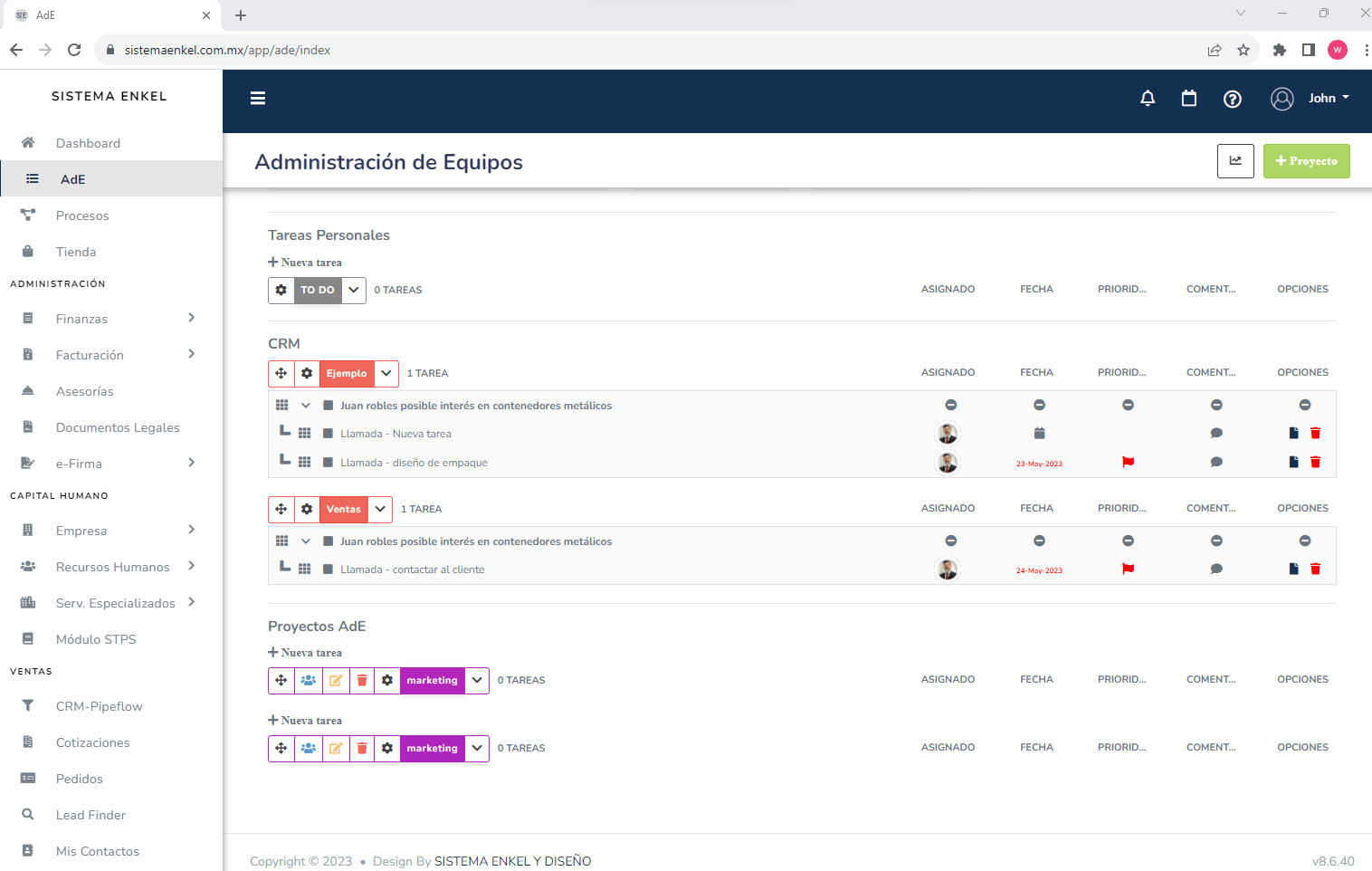This screenshot has width=1372, height=871.
Task: Open the calendar icon in the top bar
Action: pos(1189,98)
